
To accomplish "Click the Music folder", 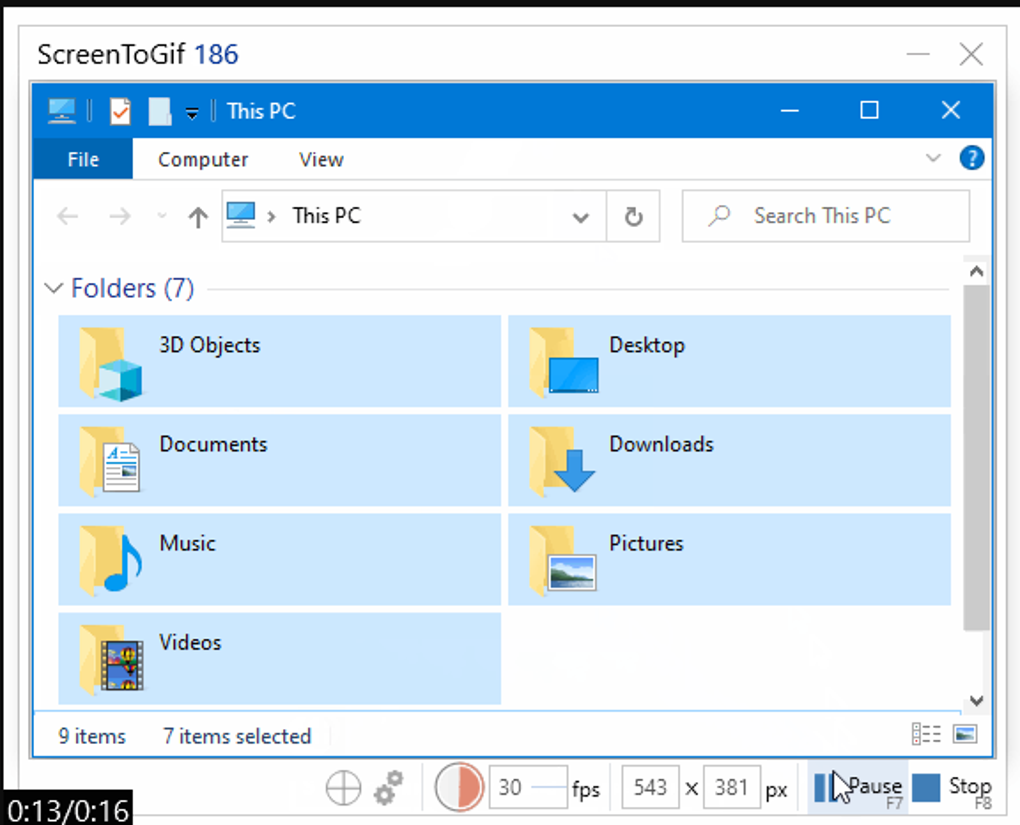I will click(x=280, y=560).
